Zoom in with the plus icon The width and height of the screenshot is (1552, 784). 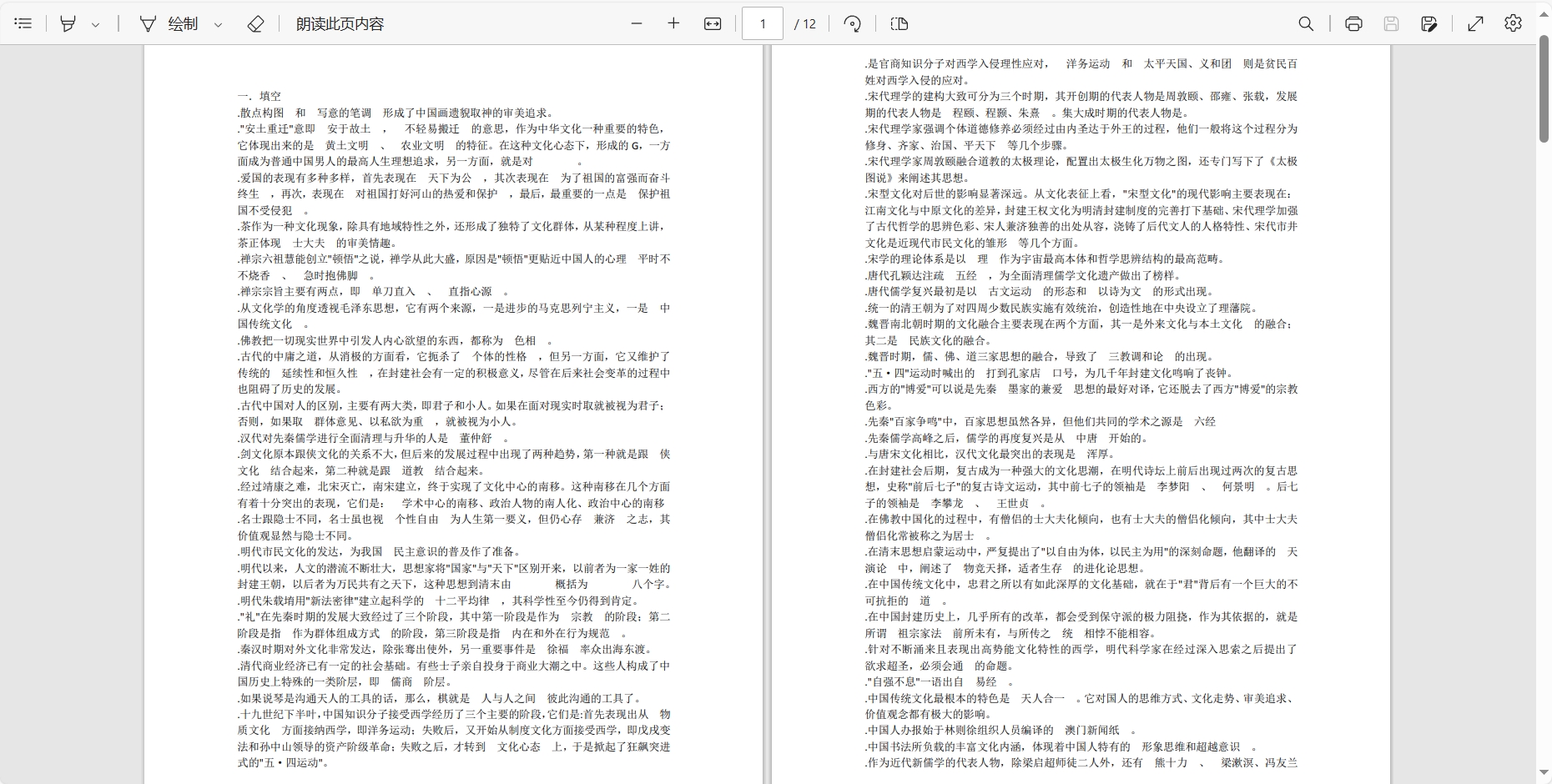coord(673,23)
